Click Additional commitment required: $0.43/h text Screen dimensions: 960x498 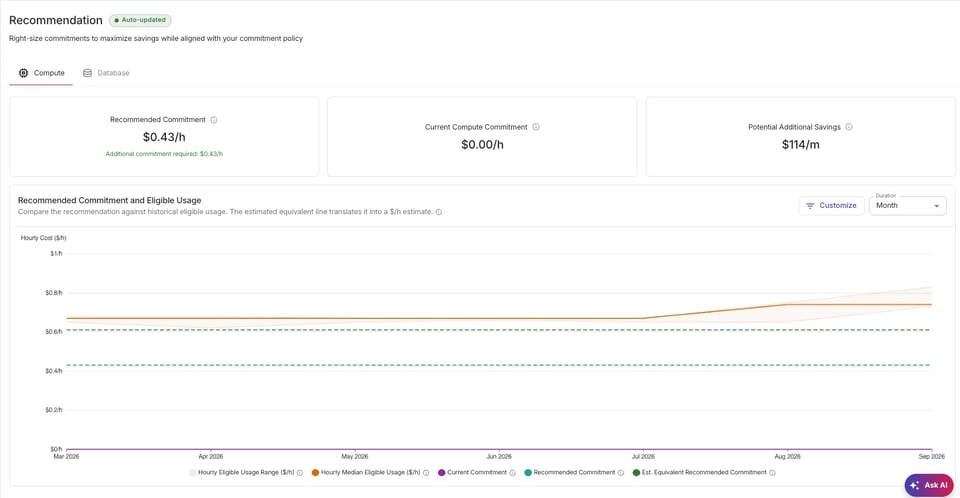click(x=164, y=154)
